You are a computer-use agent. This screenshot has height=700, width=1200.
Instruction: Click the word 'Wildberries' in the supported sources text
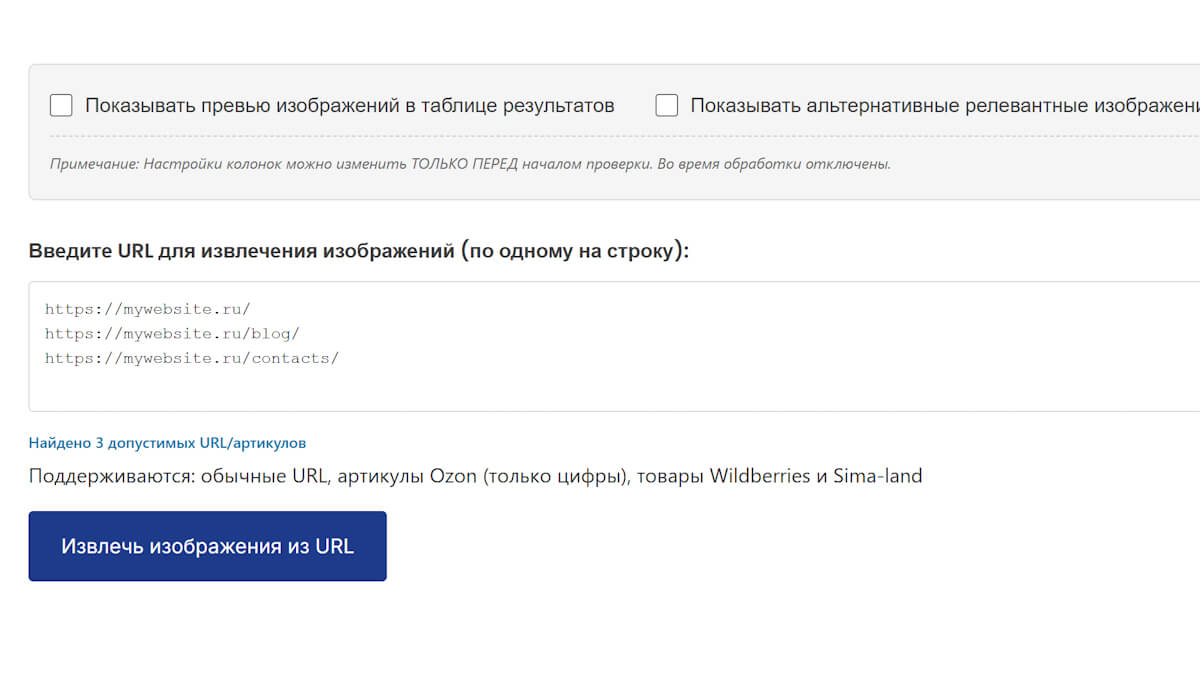coord(759,476)
